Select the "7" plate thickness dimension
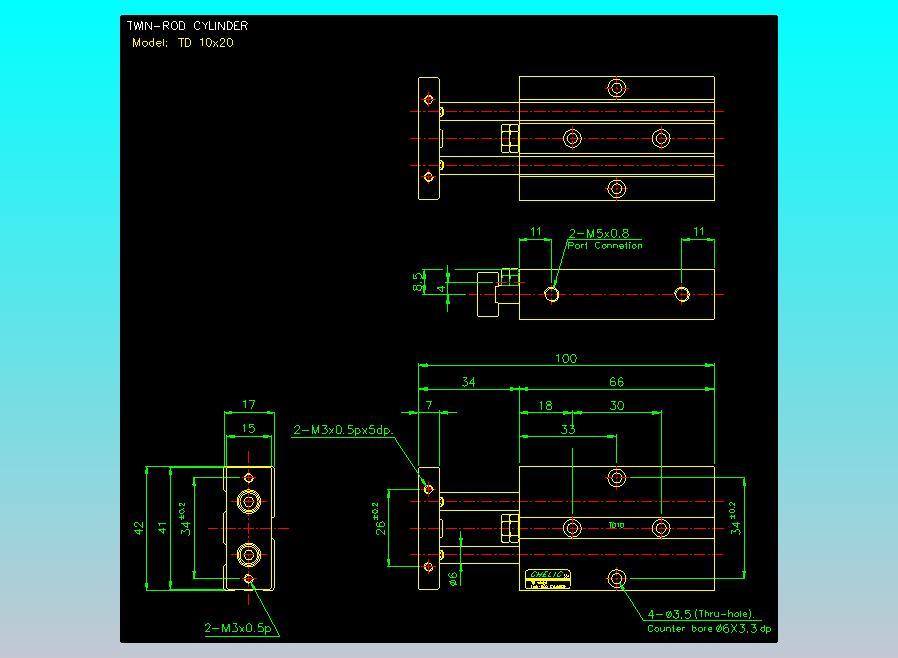The image size is (898, 658). coord(429,405)
